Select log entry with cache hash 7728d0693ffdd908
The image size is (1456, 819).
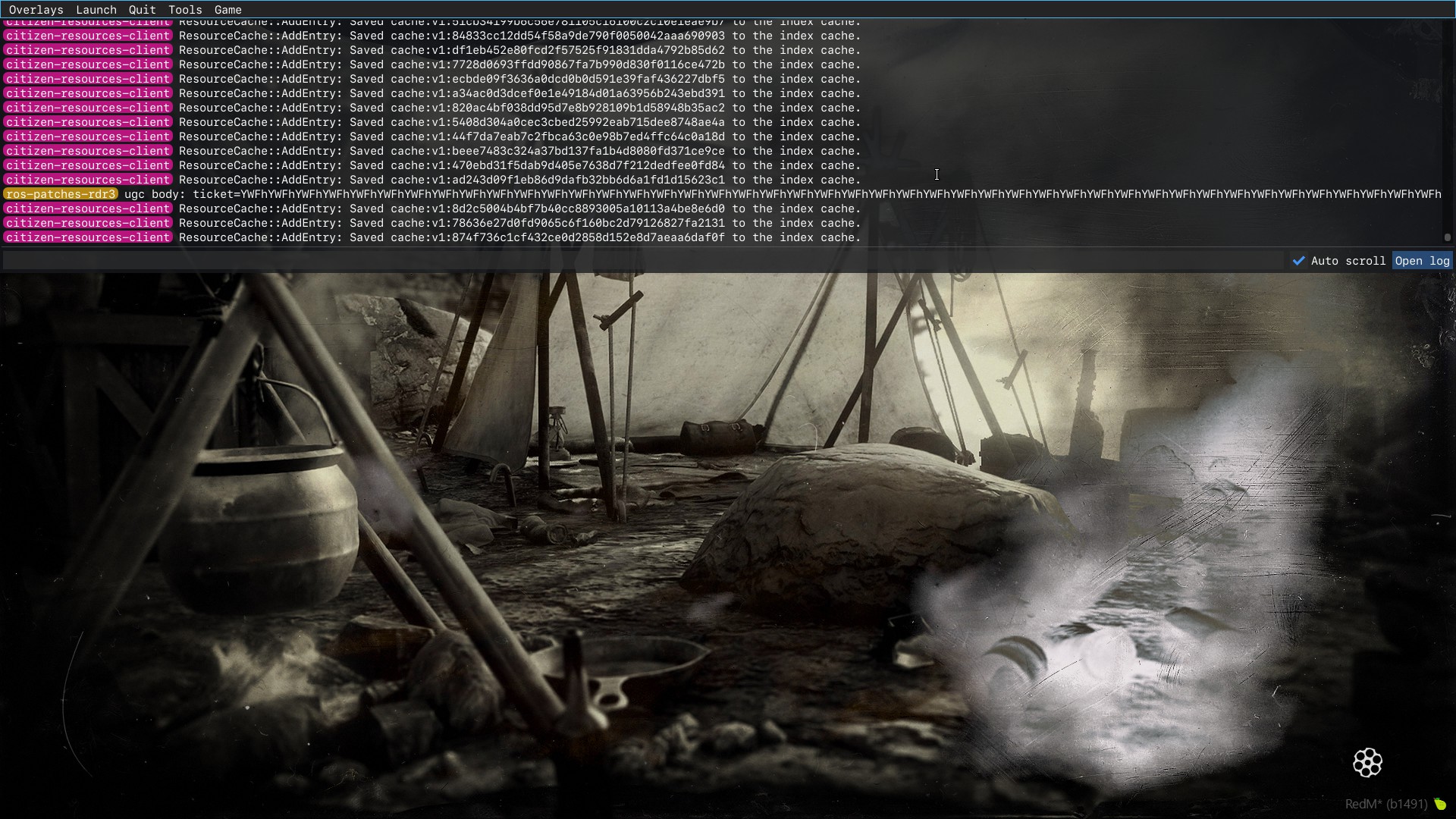click(x=432, y=64)
